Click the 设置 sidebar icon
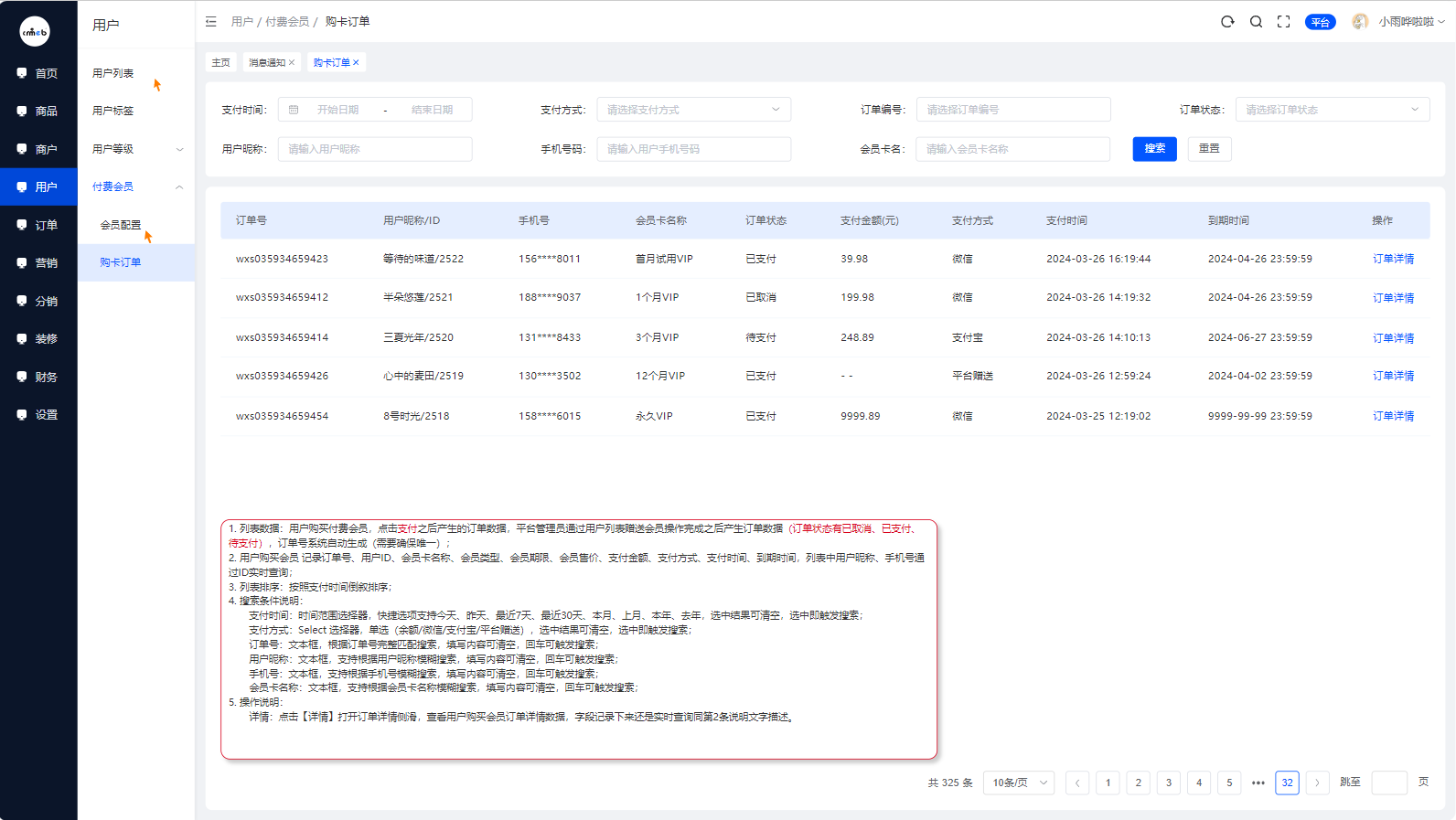The width and height of the screenshot is (1456, 820). (x=22, y=414)
